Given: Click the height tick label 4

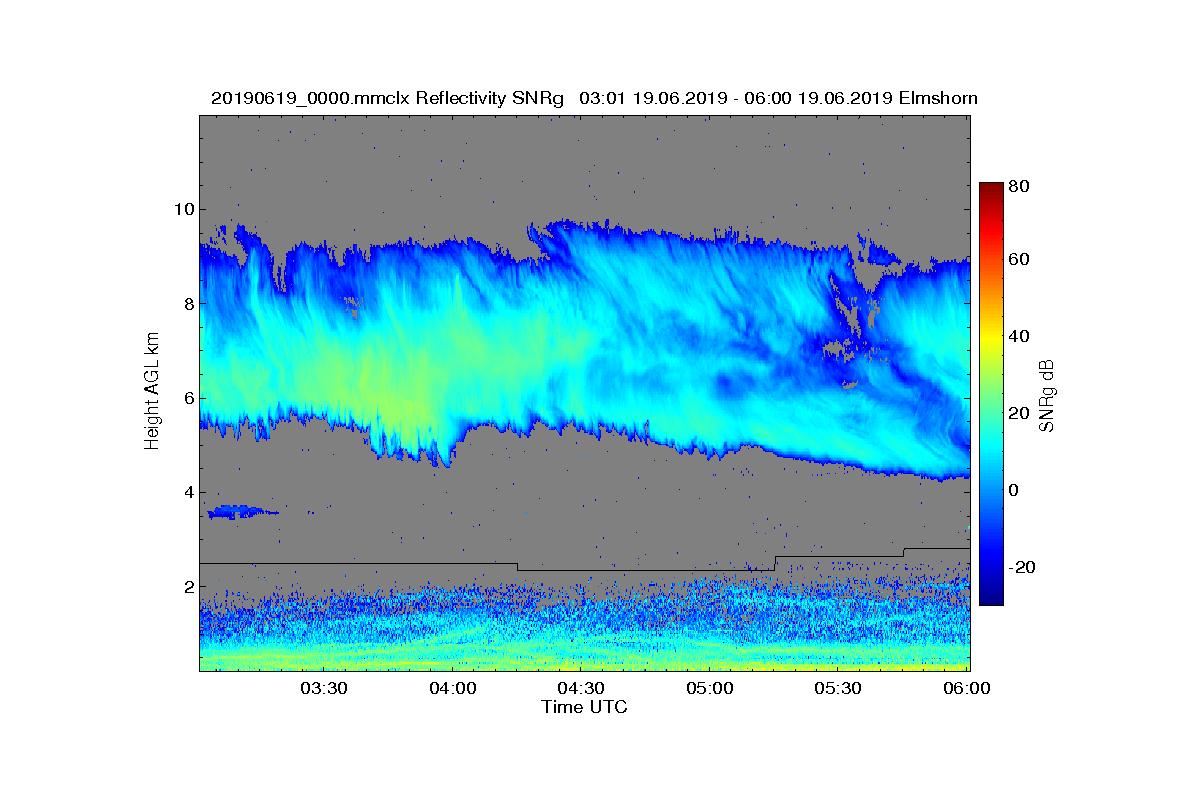Looking at the screenshot, I should (188, 492).
